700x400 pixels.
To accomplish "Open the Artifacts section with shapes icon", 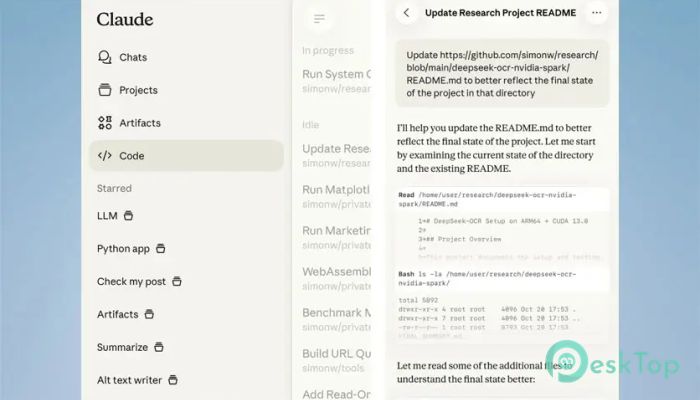I will tap(186, 123).
